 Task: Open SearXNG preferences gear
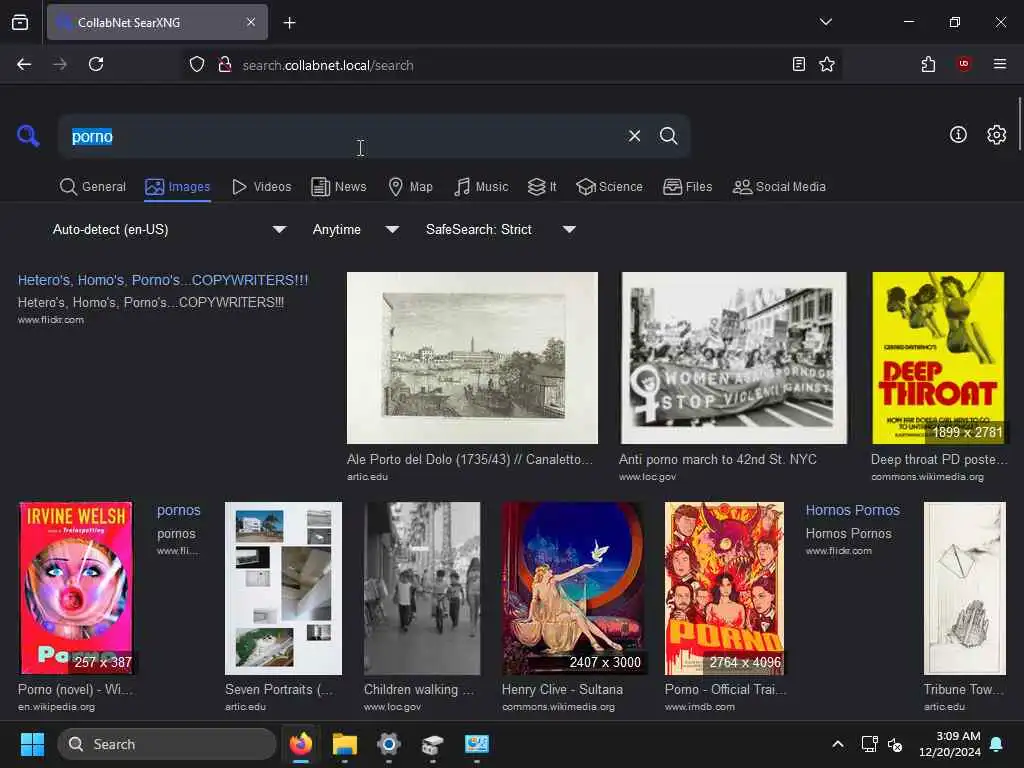pos(996,135)
